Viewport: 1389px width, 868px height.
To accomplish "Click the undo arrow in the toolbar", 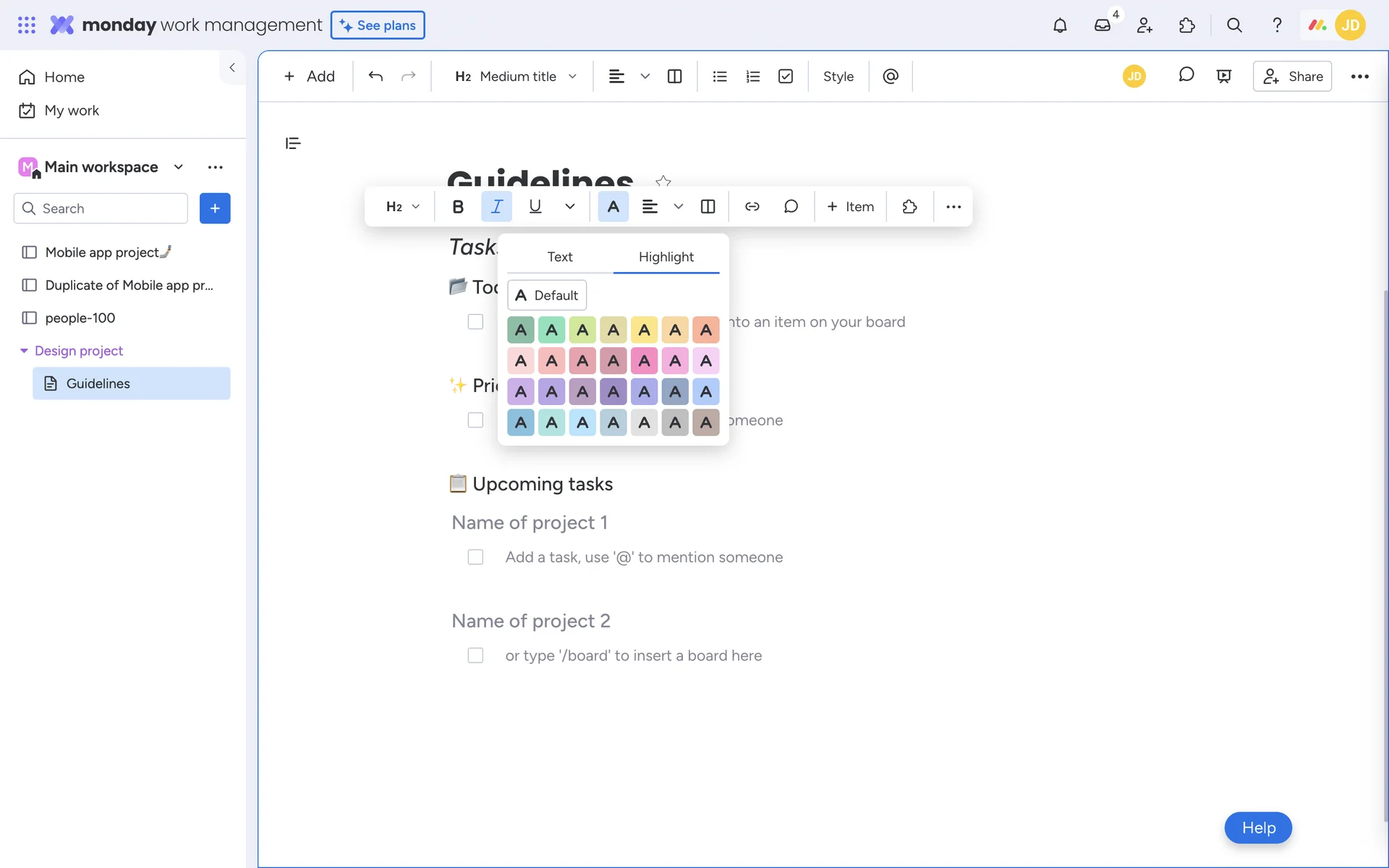I will 375,77.
